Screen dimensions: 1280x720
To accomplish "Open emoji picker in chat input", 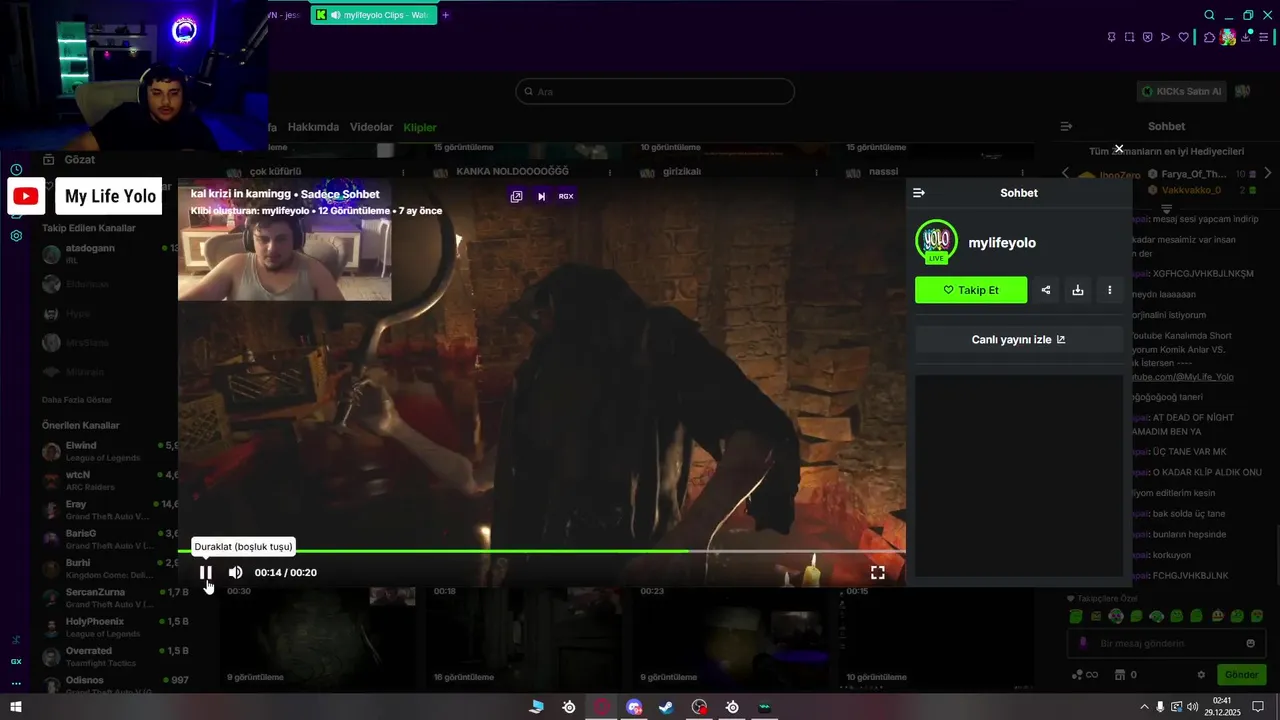I will point(1250,643).
